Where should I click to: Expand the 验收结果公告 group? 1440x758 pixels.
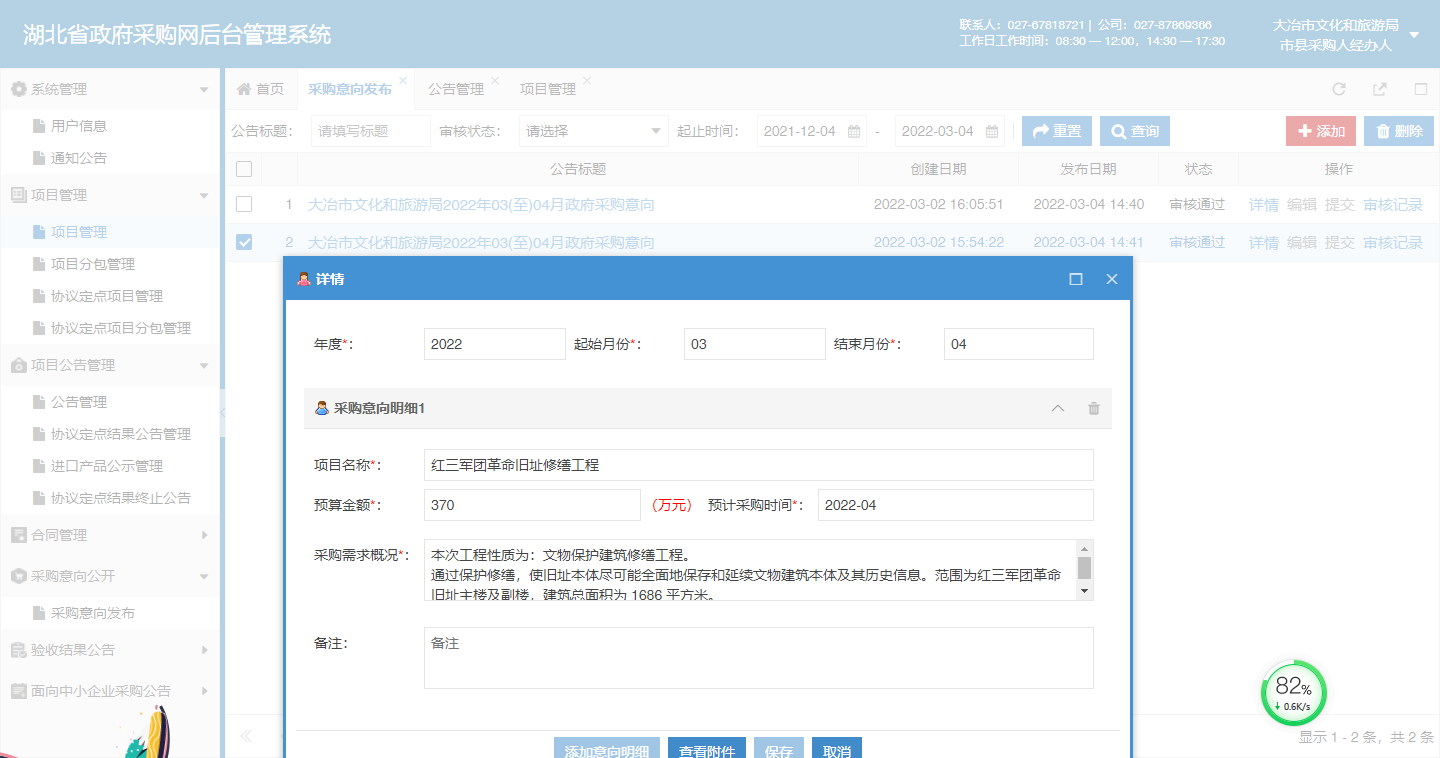coord(204,650)
